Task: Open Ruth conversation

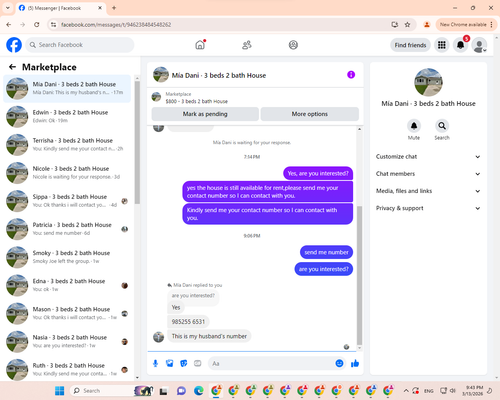Action: coord(67,369)
